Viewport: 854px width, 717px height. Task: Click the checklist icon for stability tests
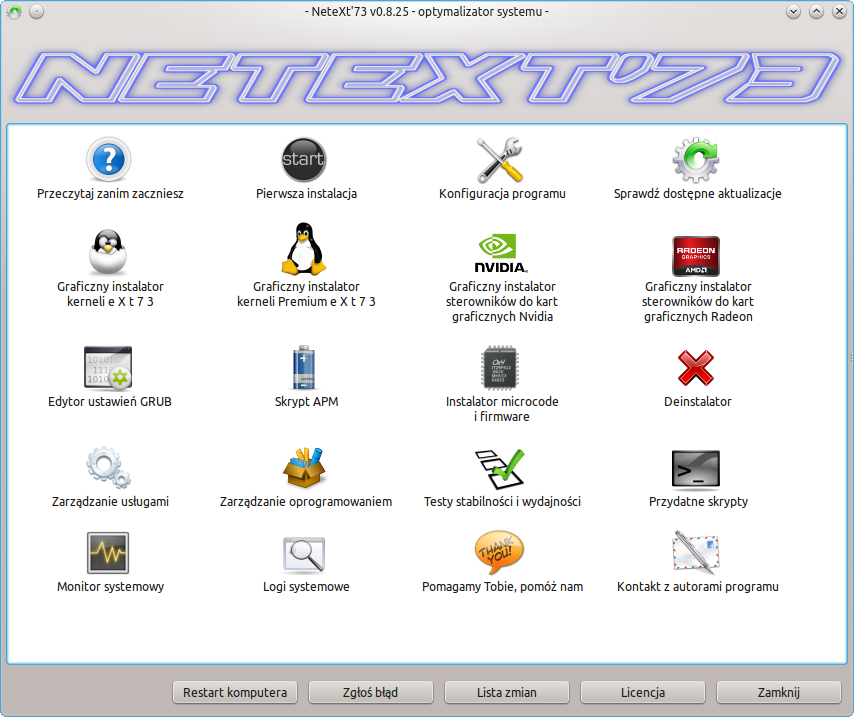pyautogui.click(x=500, y=469)
